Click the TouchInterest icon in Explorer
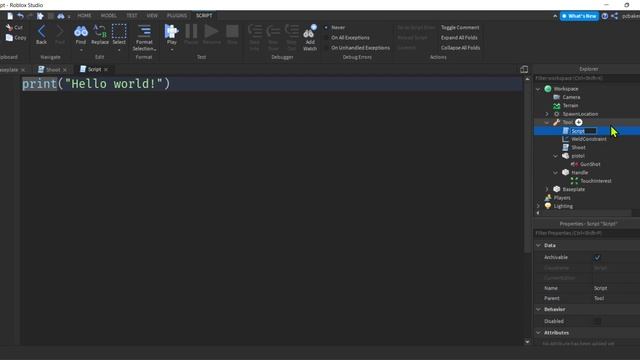This screenshot has height=360, width=640. tap(574, 181)
